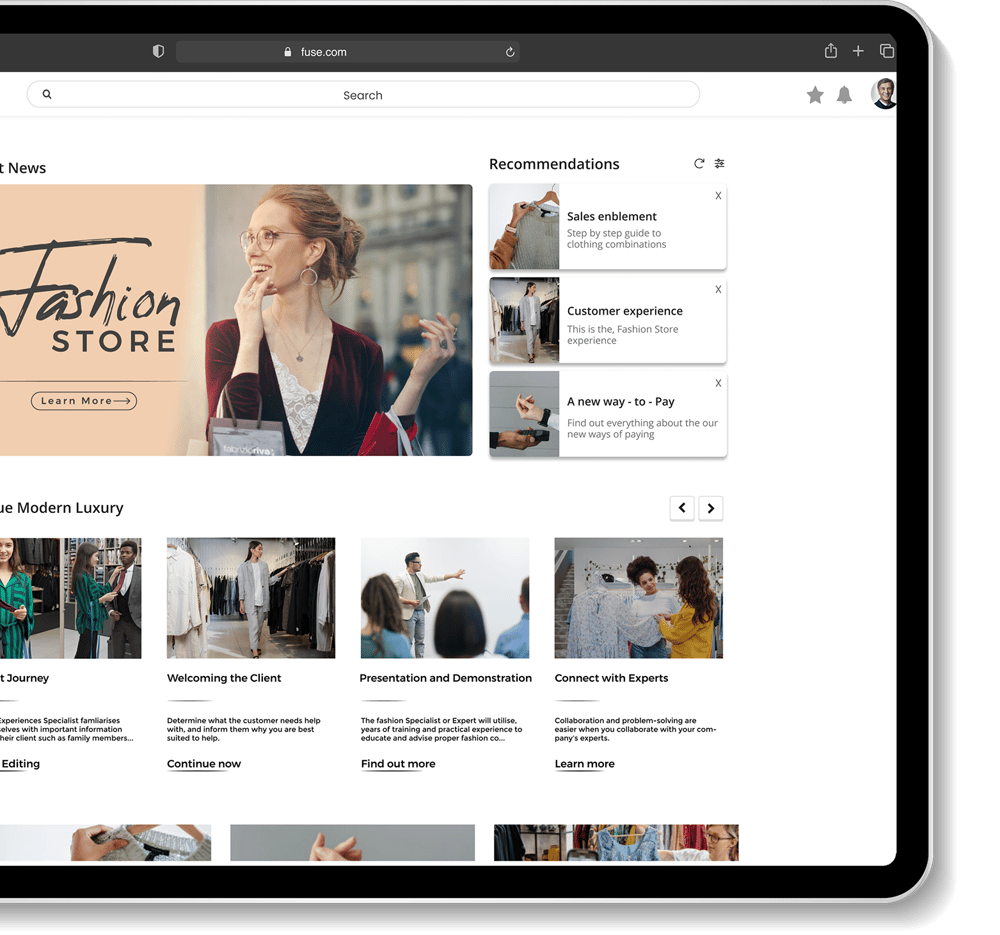Focus the Search input field
This screenshot has height=935, width=1000.
363,94
